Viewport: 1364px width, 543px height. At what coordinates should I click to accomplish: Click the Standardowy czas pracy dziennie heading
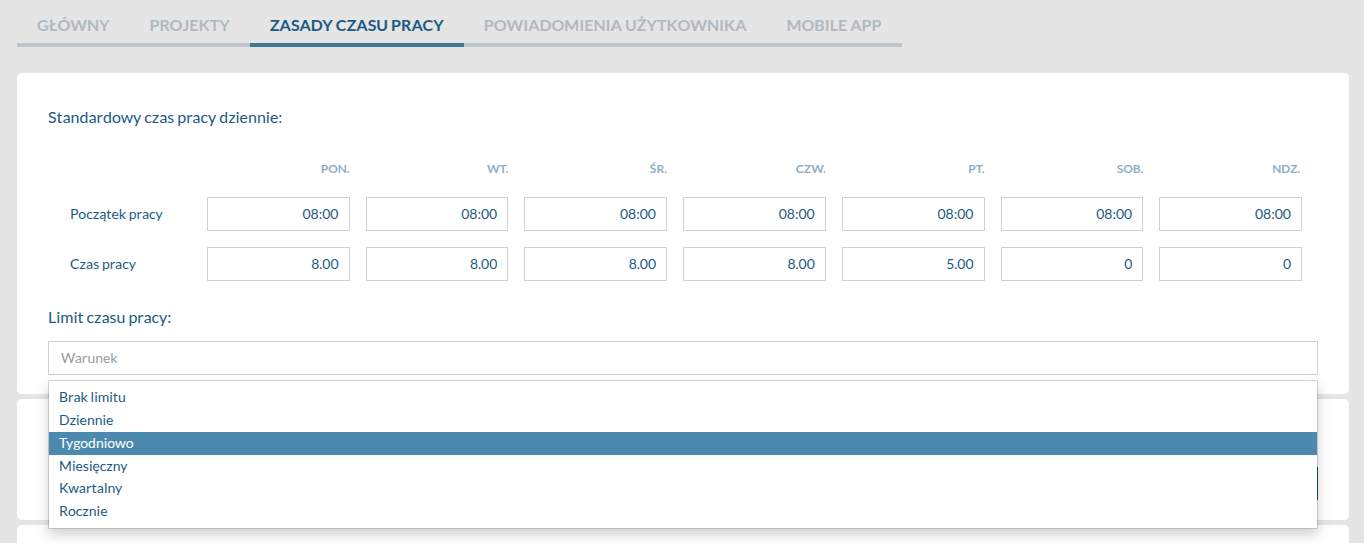[165, 118]
